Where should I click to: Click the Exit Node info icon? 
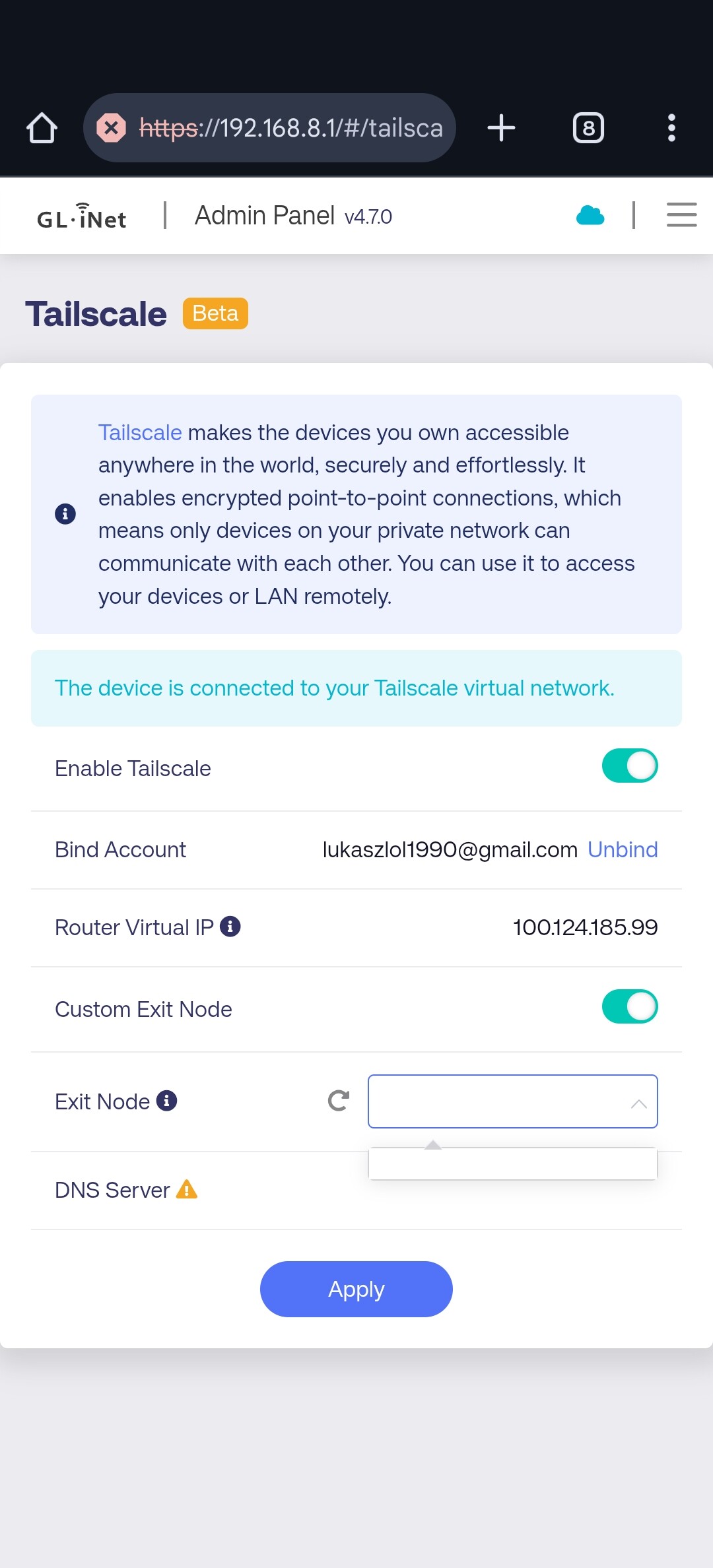(x=166, y=1101)
